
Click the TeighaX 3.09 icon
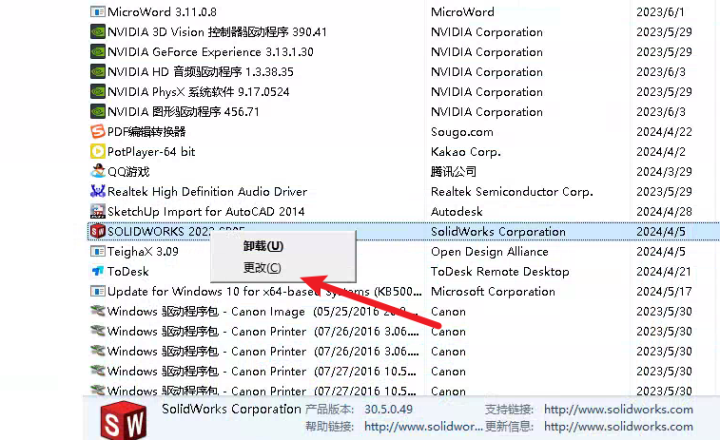pyautogui.click(x=97, y=252)
